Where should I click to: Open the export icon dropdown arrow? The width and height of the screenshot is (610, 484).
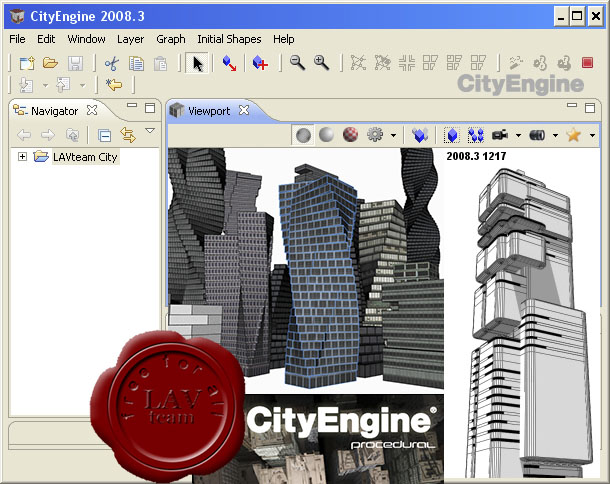tap(82, 85)
